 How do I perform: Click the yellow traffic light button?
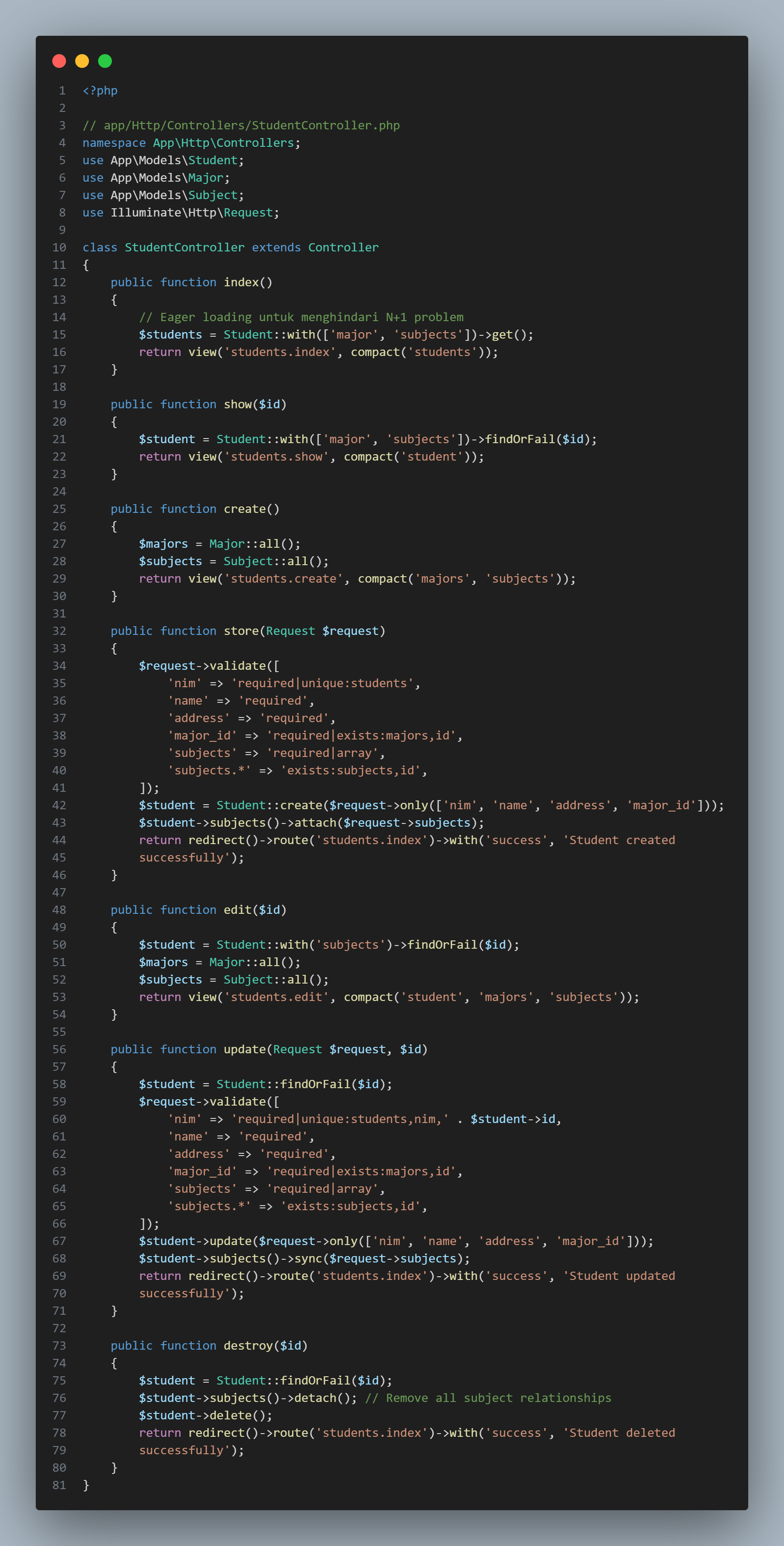82,61
